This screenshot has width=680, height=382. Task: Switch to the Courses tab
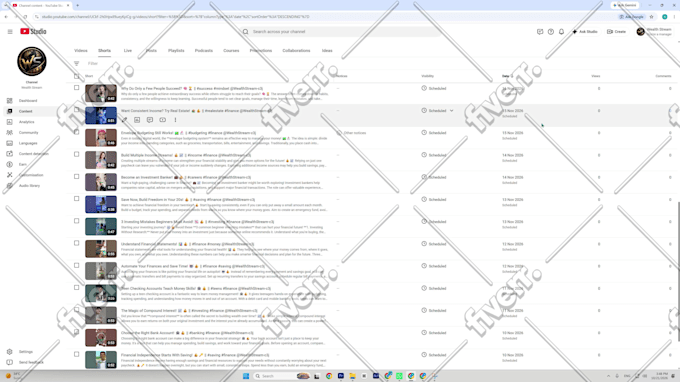click(231, 51)
